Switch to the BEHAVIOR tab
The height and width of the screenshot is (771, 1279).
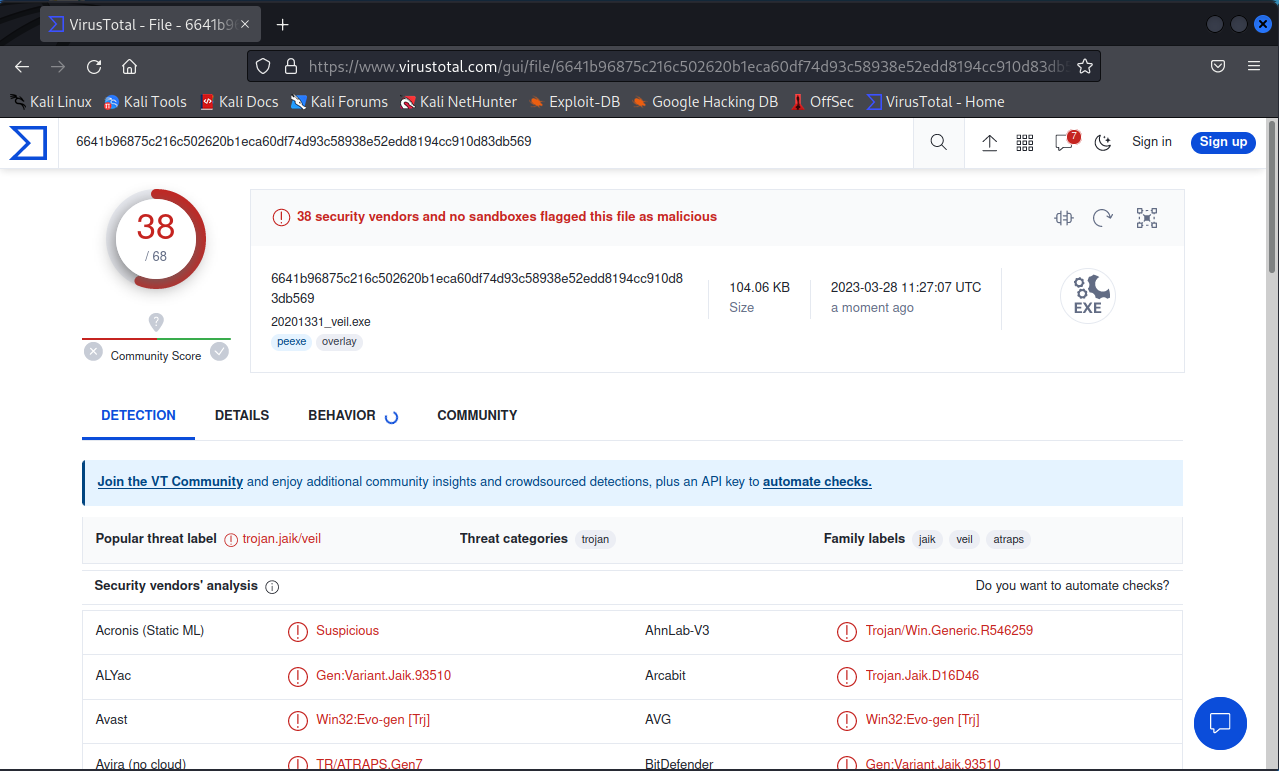[x=342, y=415]
